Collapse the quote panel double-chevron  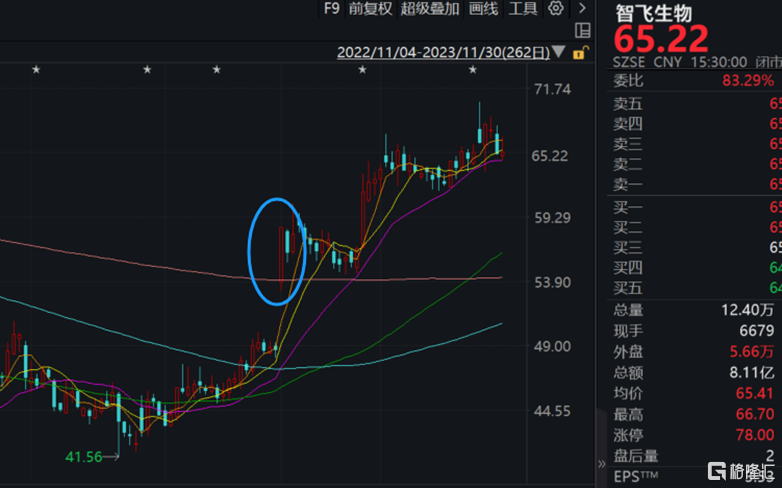[x=601, y=464]
